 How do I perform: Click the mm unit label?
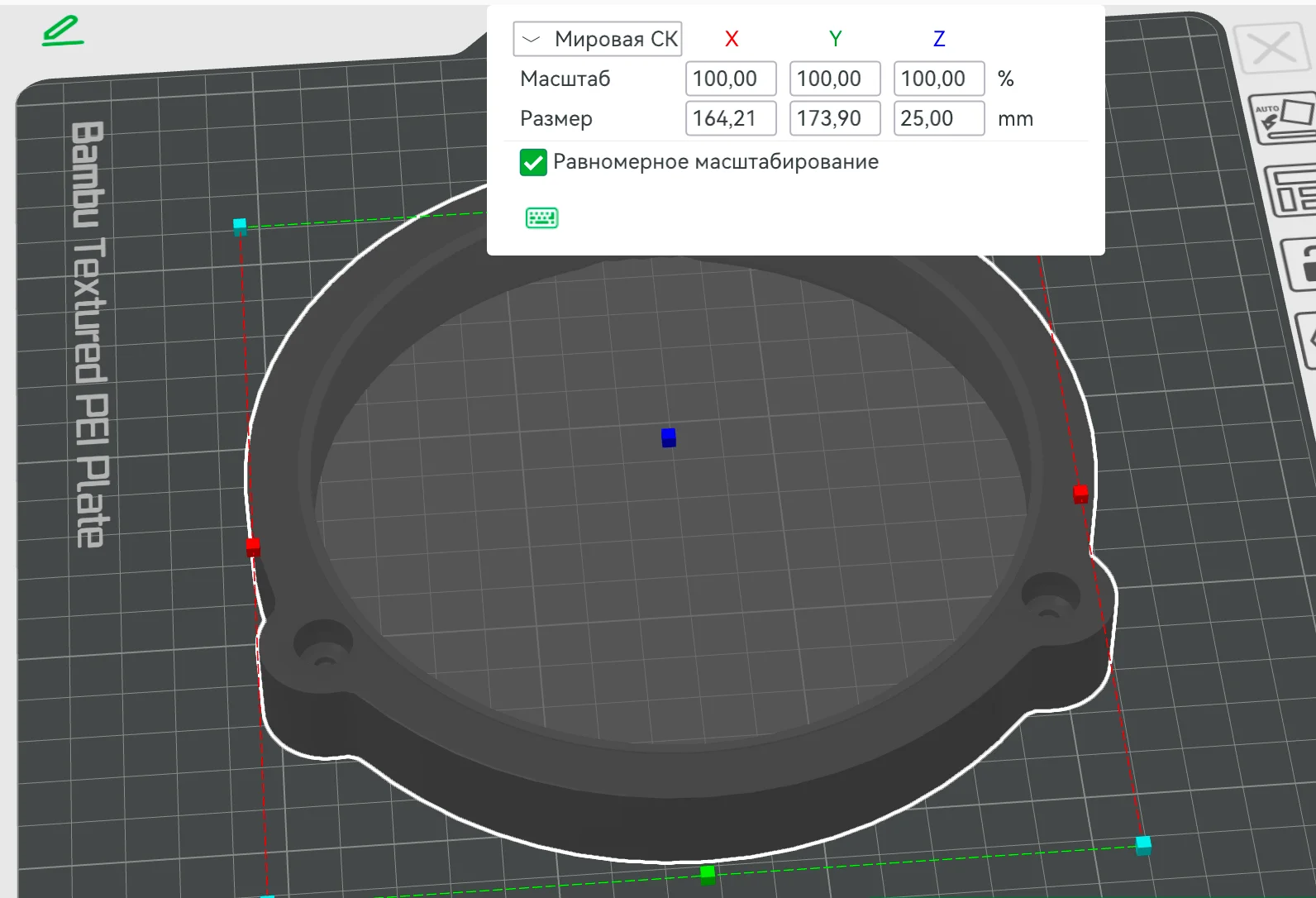point(1016,119)
